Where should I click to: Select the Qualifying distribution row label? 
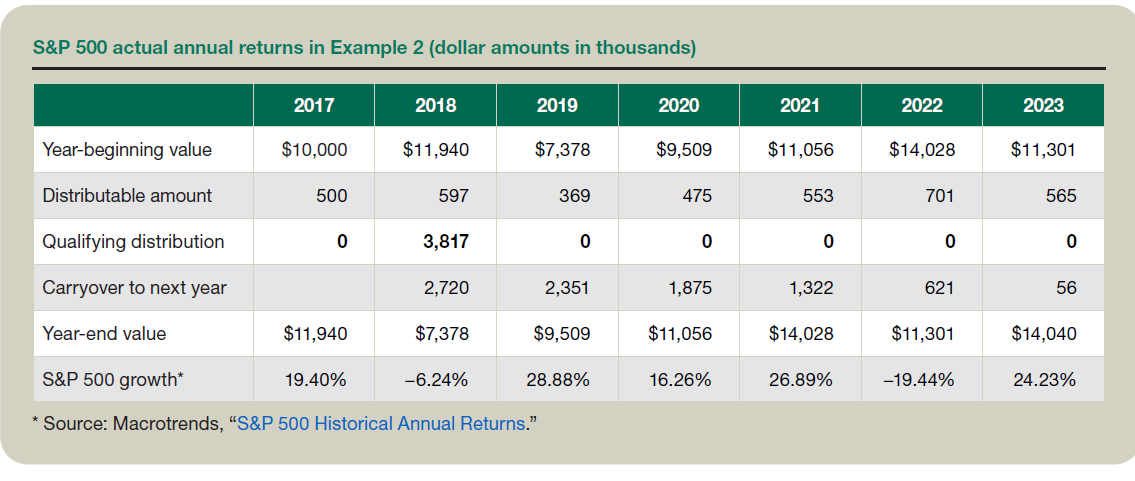(x=133, y=242)
